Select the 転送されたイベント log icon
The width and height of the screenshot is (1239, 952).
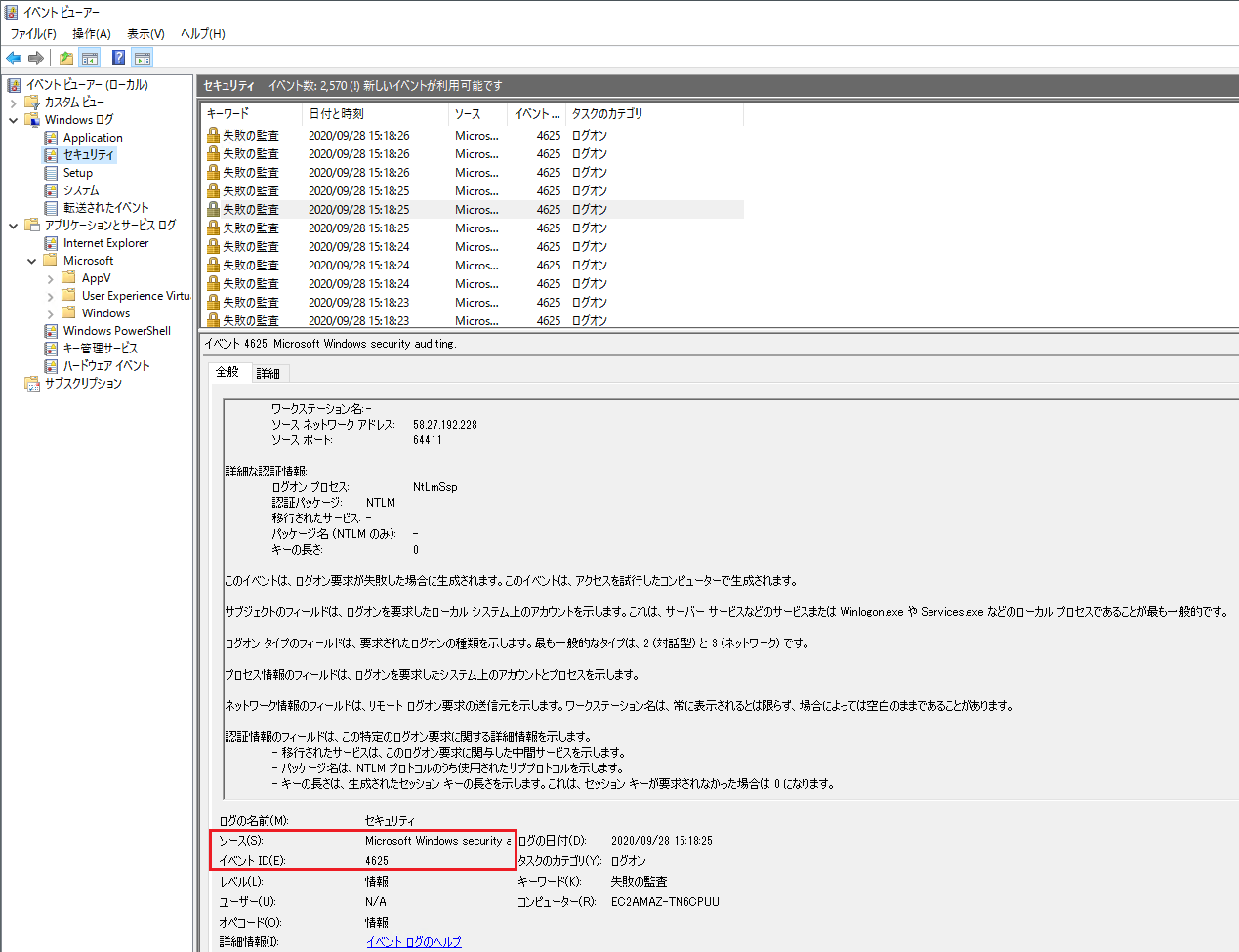click(x=51, y=208)
